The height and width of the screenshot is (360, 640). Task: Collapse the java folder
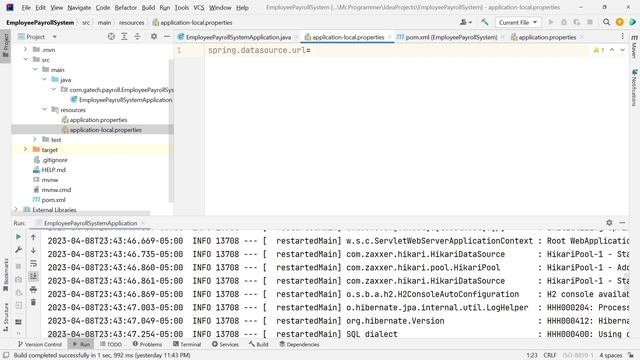pyautogui.click(x=44, y=80)
